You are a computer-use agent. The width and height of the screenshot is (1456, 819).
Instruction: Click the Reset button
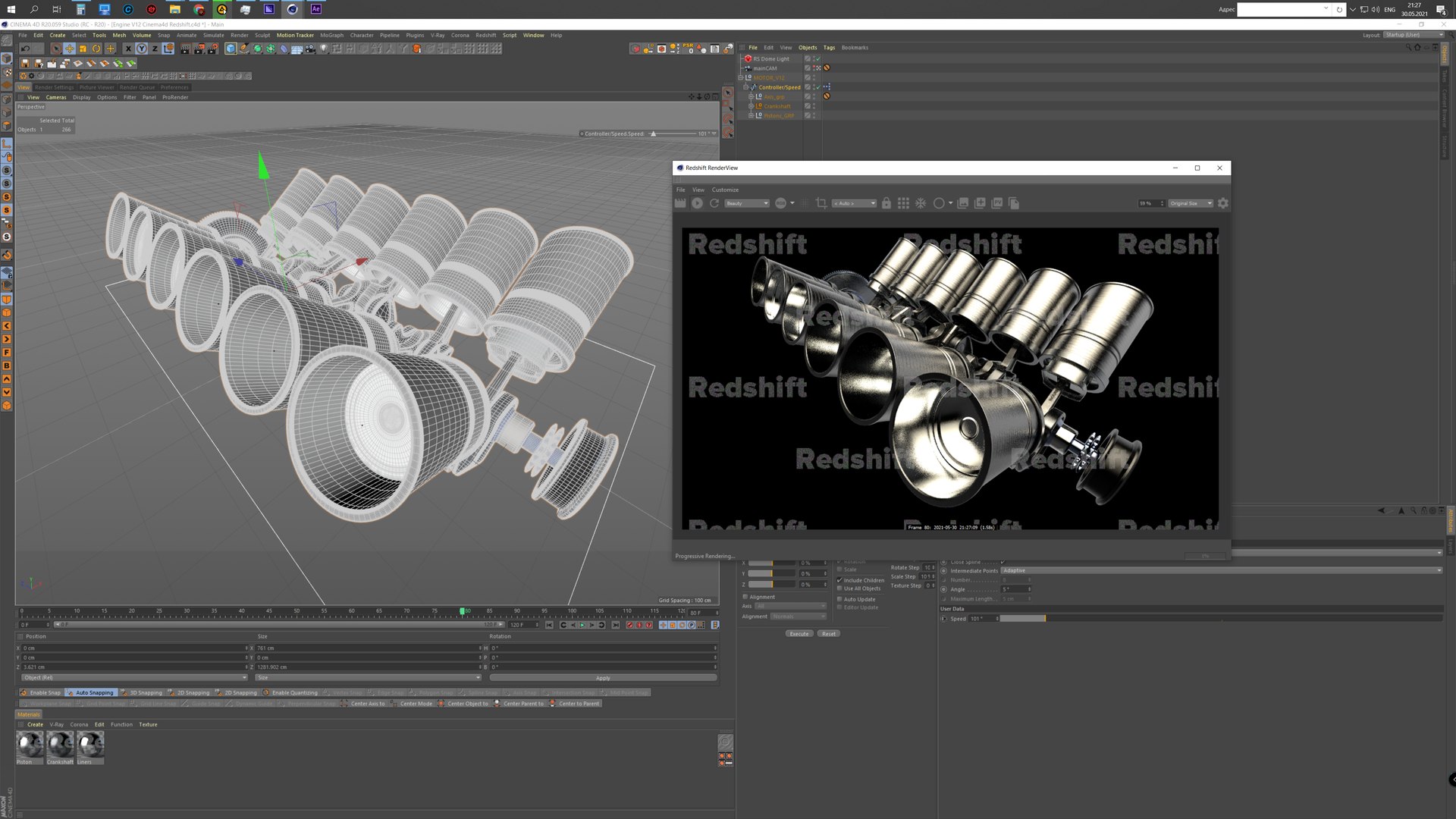[829, 634]
